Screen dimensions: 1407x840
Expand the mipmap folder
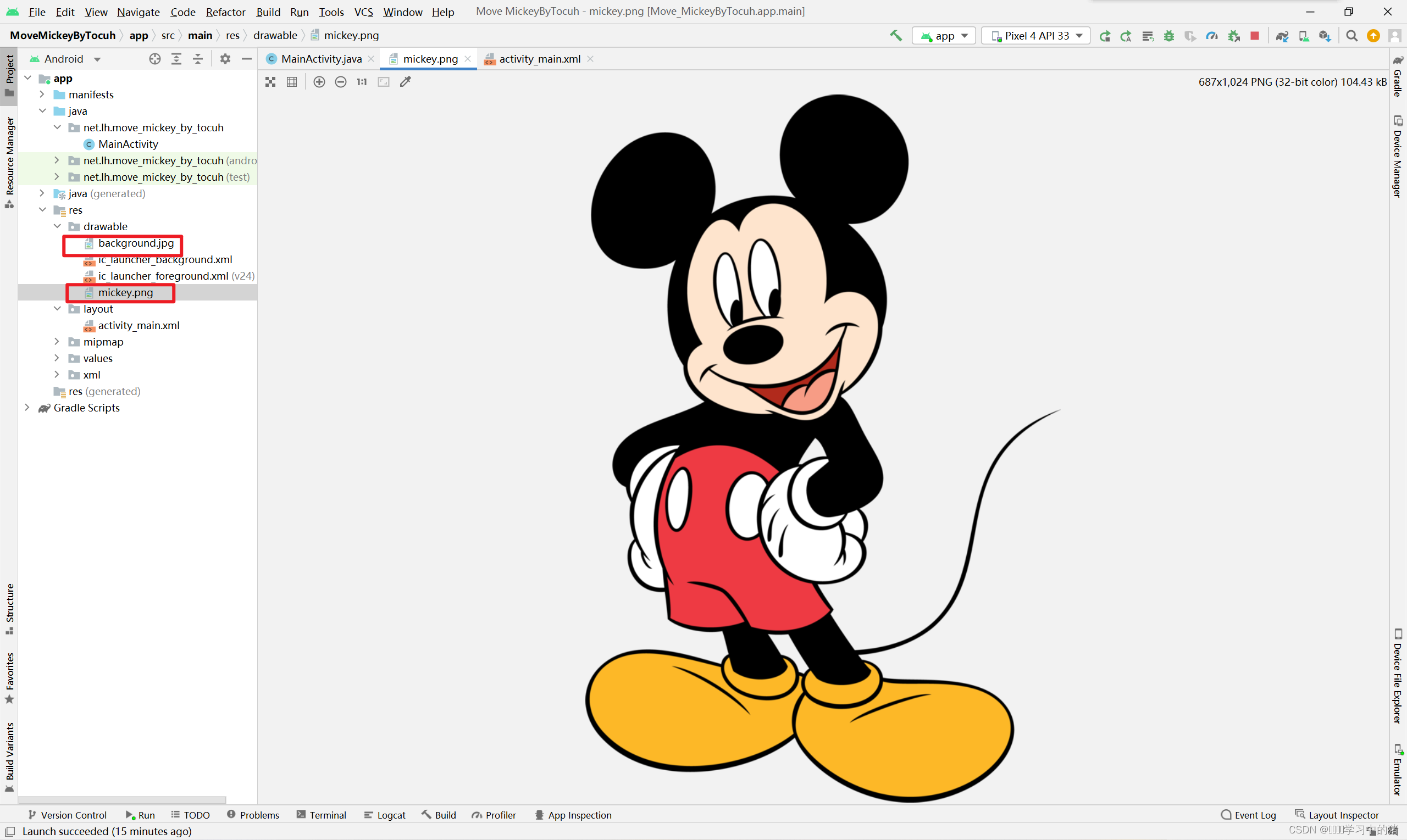57,342
